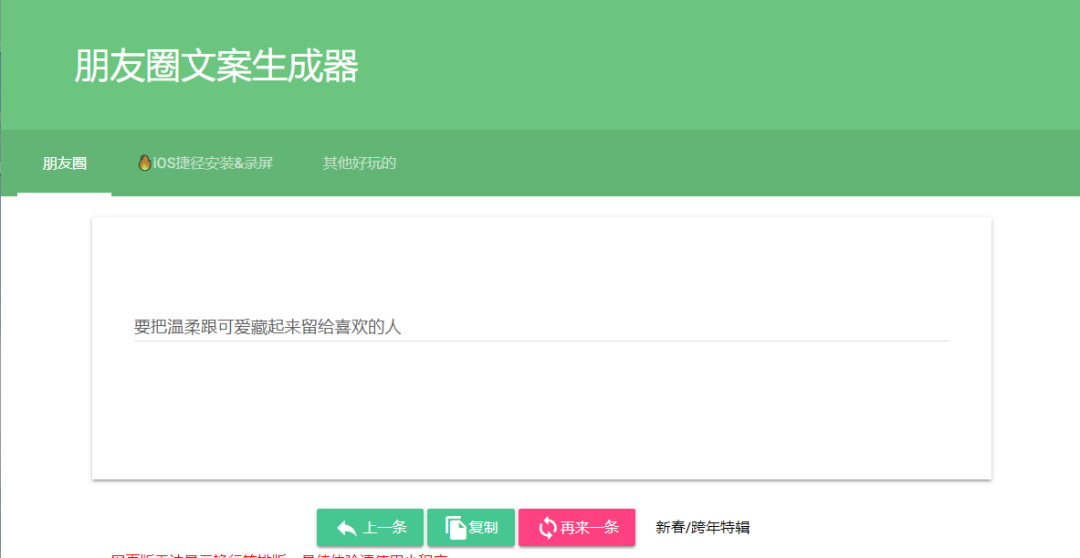1080x558 pixels.
Task: Click the 朋友圈文案生成器 page title
Action: (216, 66)
